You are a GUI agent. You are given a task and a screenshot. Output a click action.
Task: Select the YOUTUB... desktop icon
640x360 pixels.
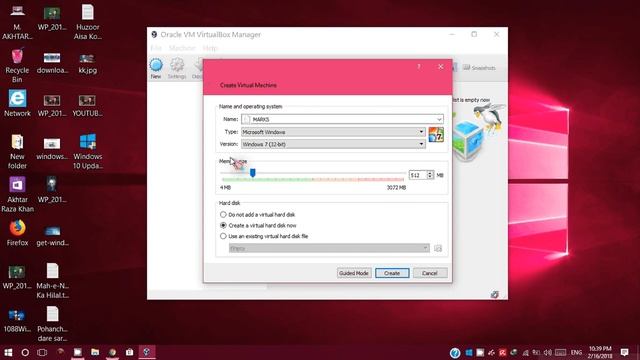tap(87, 106)
